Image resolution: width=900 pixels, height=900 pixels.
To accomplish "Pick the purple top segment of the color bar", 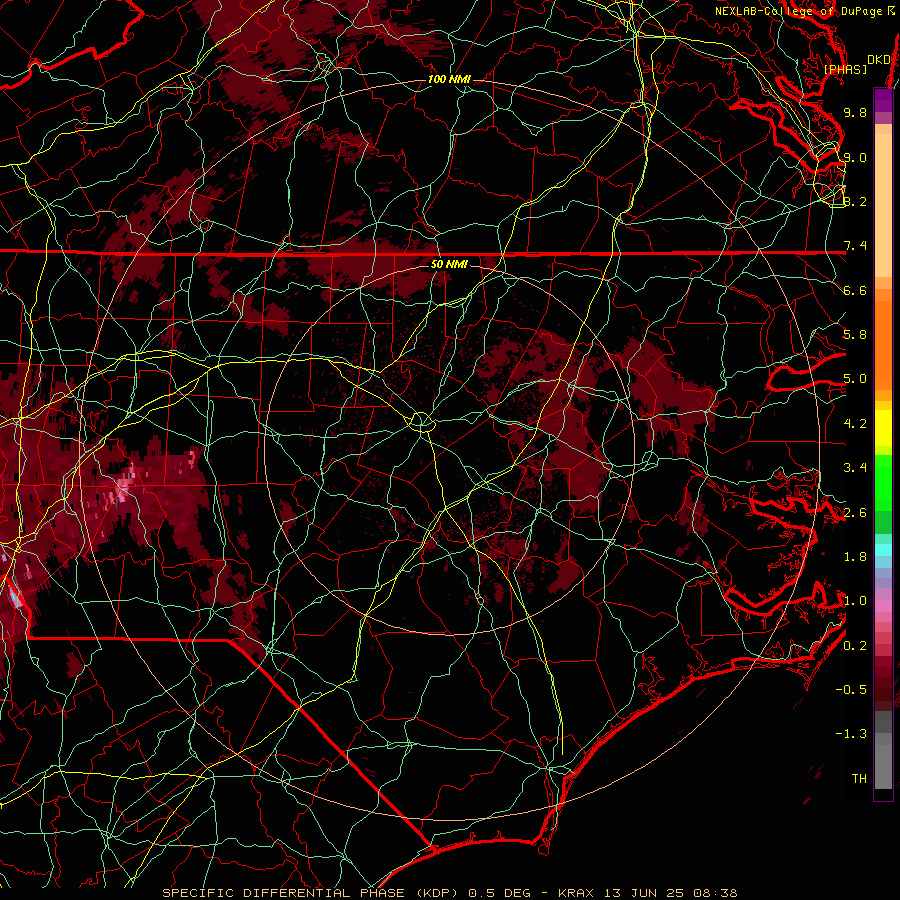I will [x=883, y=101].
